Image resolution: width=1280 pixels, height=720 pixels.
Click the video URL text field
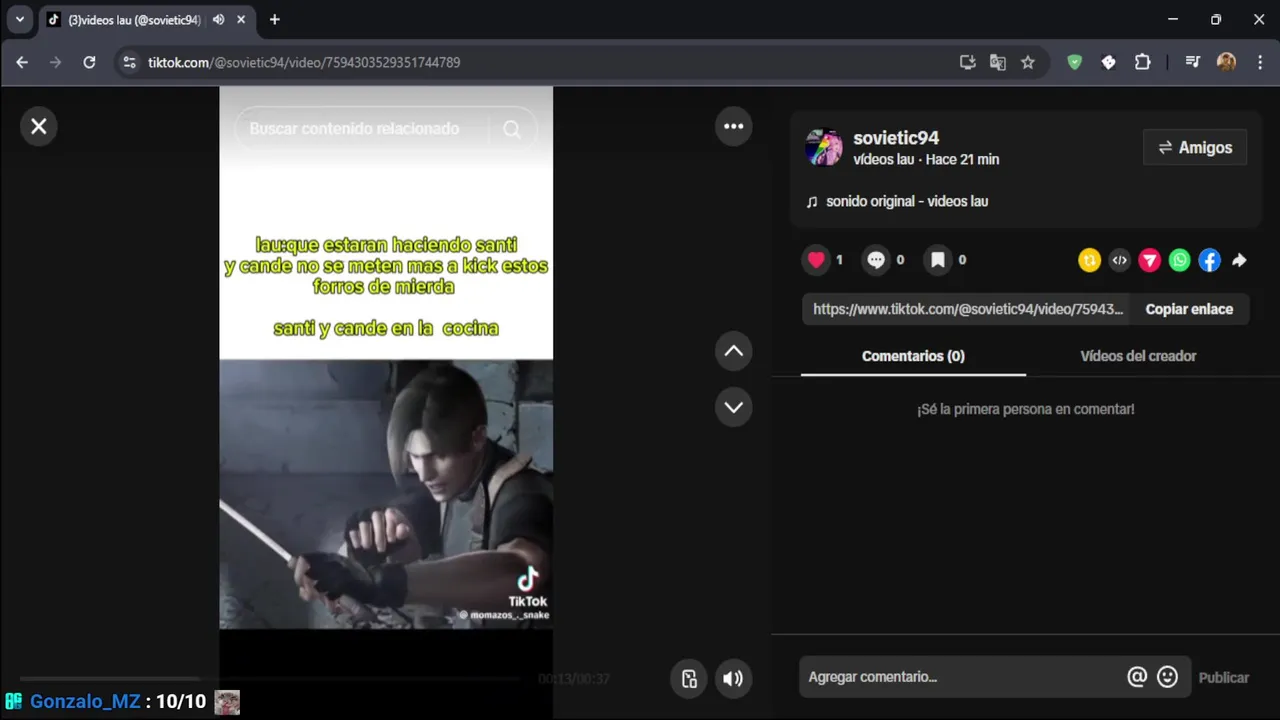point(967,309)
